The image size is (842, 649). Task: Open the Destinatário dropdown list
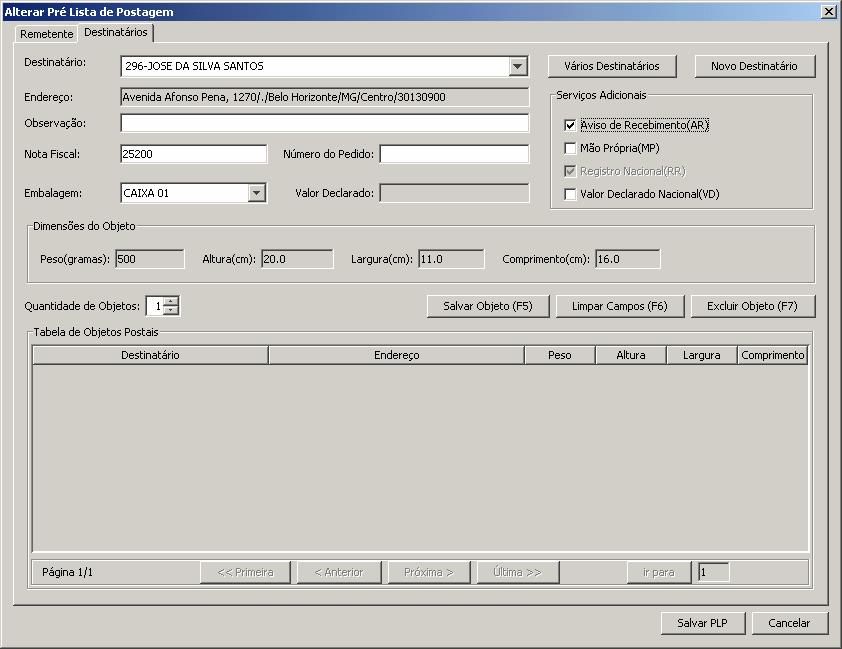coord(517,66)
